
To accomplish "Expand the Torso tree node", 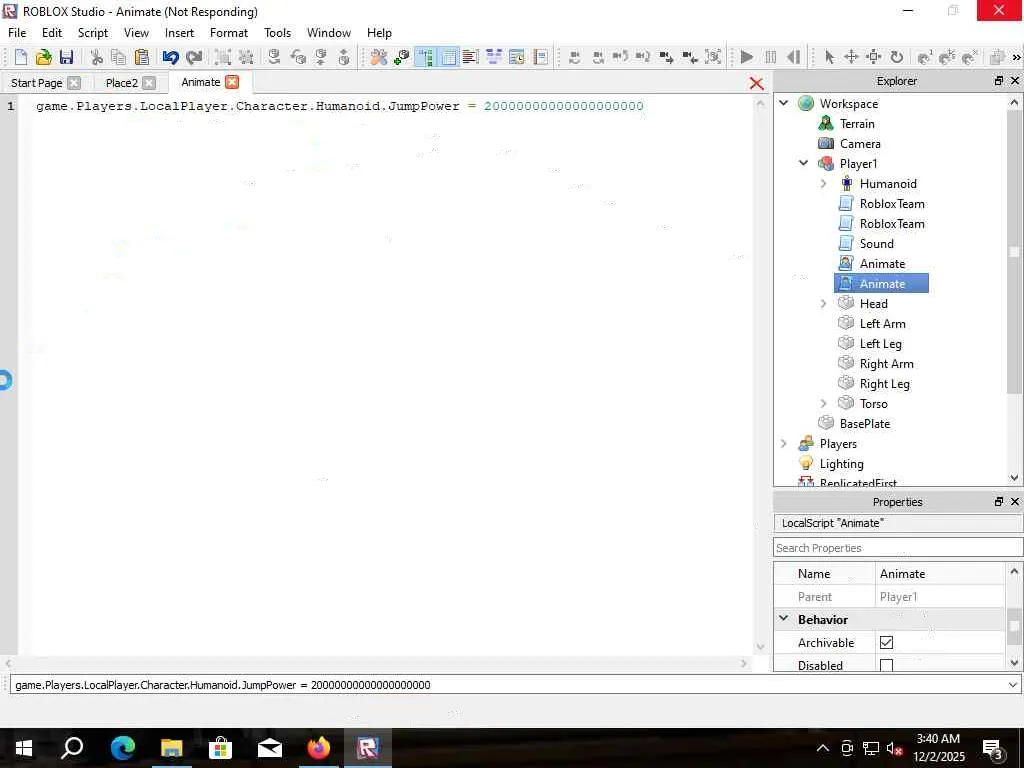I will pos(824,404).
